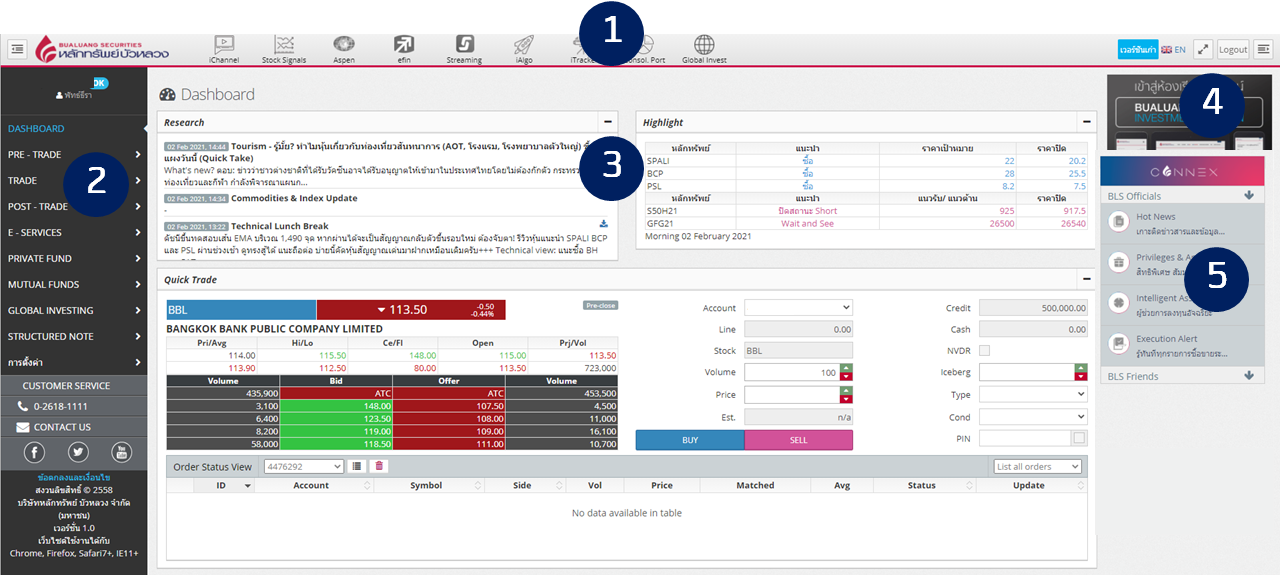Screen dimensions: 1281x575
Task: Open the Twitter social icon
Action: coord(78,452)
